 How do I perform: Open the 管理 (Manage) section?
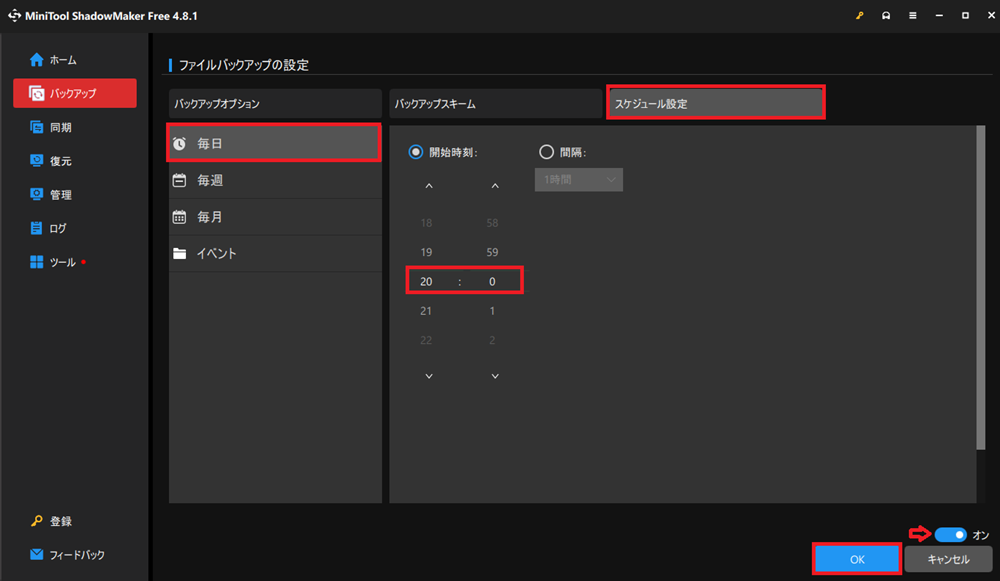point(51,195)
